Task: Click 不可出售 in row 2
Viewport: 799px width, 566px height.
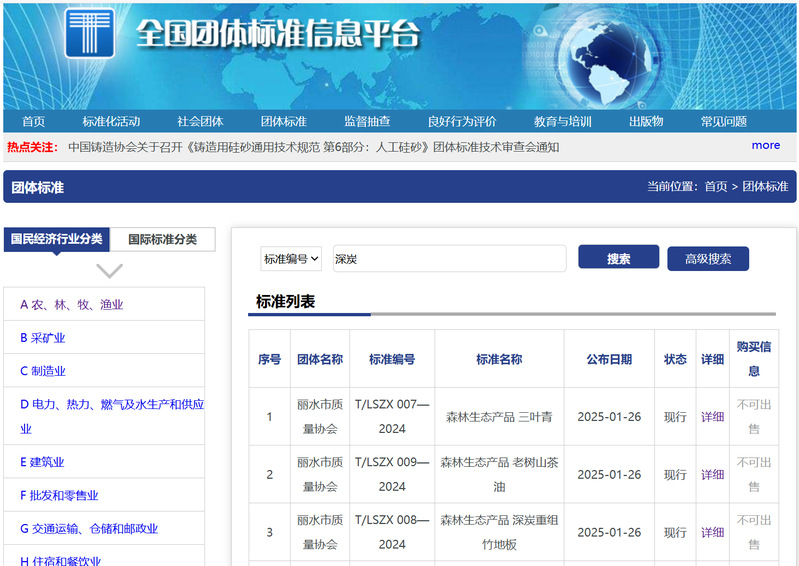Action: click(x=754, y=474)
